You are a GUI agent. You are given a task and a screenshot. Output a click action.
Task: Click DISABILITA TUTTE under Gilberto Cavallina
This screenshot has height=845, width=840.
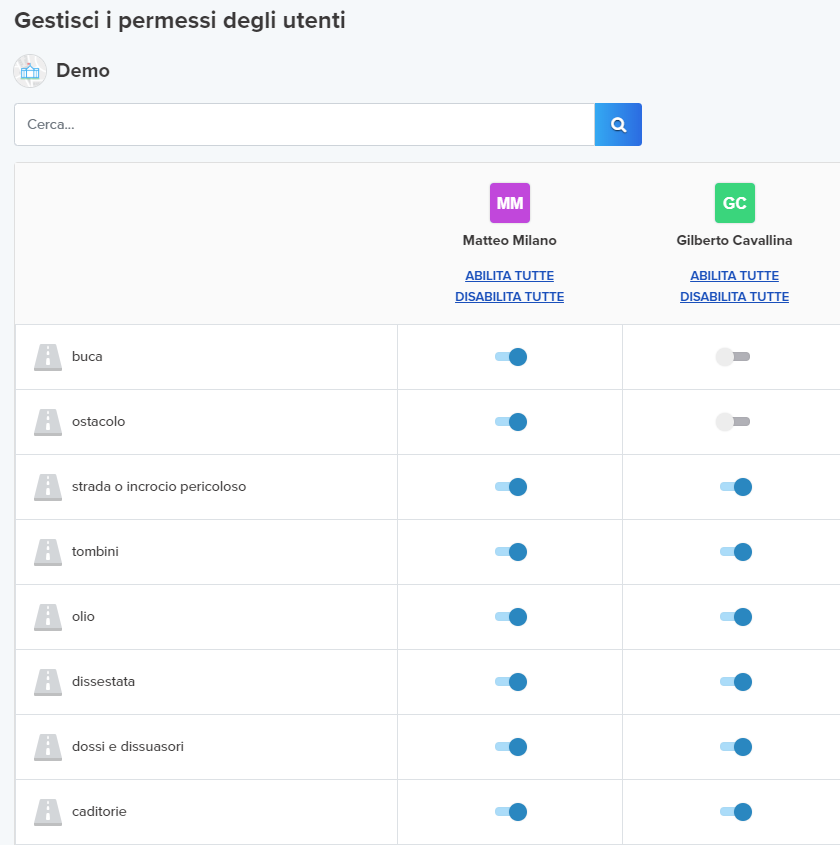click(x=735, y=297)
